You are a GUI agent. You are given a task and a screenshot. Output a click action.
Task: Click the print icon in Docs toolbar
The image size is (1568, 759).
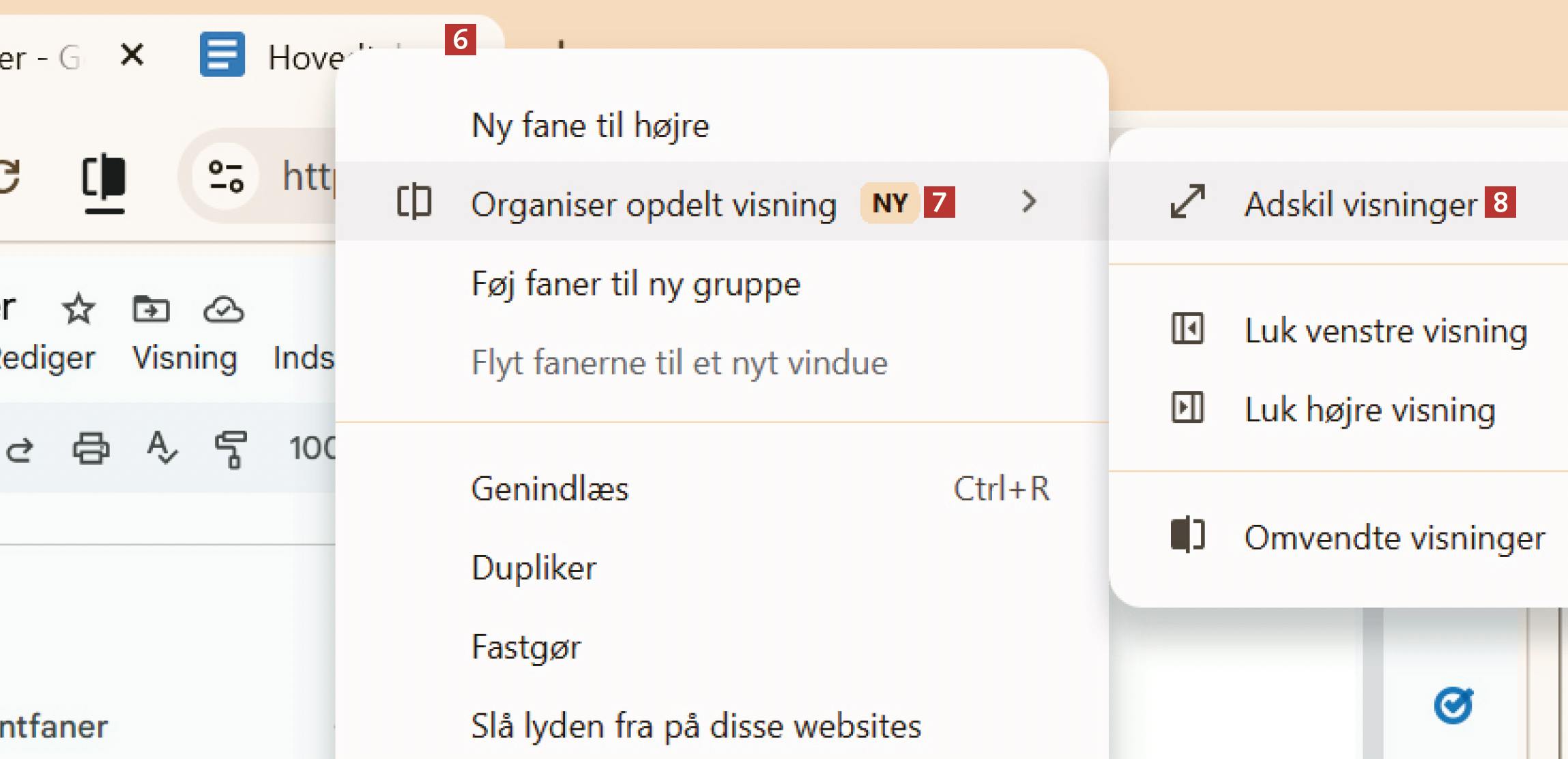91,449
